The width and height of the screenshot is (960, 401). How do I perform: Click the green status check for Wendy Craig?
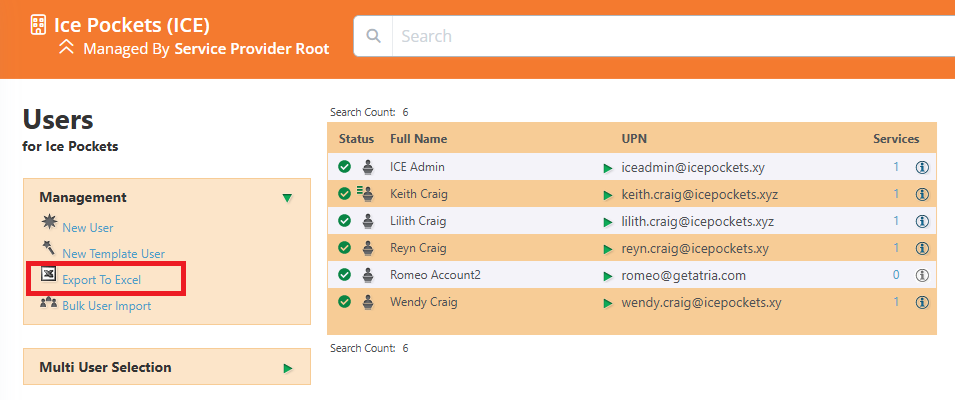pyautogui.click(x=345, y=302)
